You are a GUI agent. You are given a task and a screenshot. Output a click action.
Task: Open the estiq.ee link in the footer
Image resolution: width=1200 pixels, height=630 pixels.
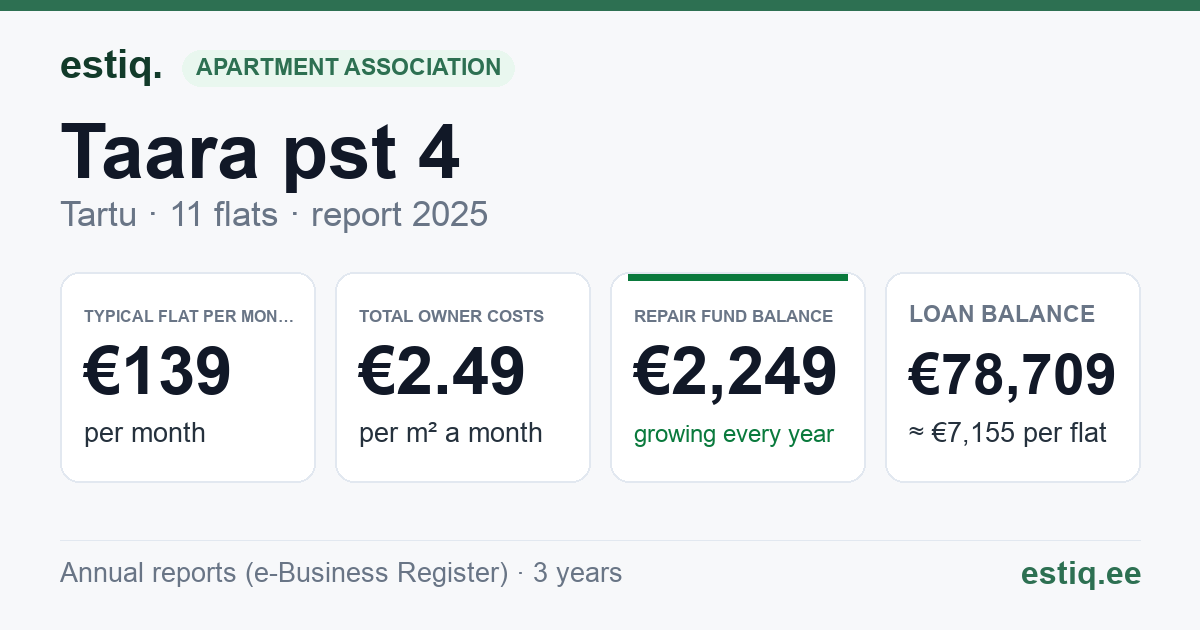coord(1080,573)
